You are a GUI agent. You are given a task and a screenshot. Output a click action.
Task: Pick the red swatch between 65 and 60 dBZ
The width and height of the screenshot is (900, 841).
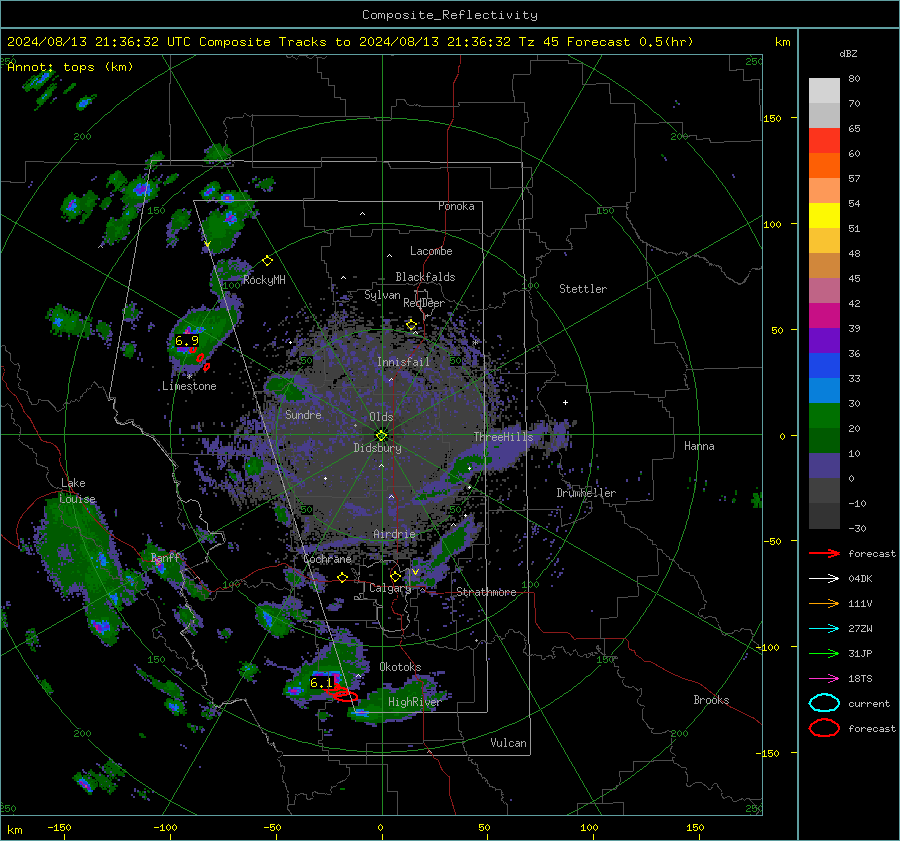point(824,141)
